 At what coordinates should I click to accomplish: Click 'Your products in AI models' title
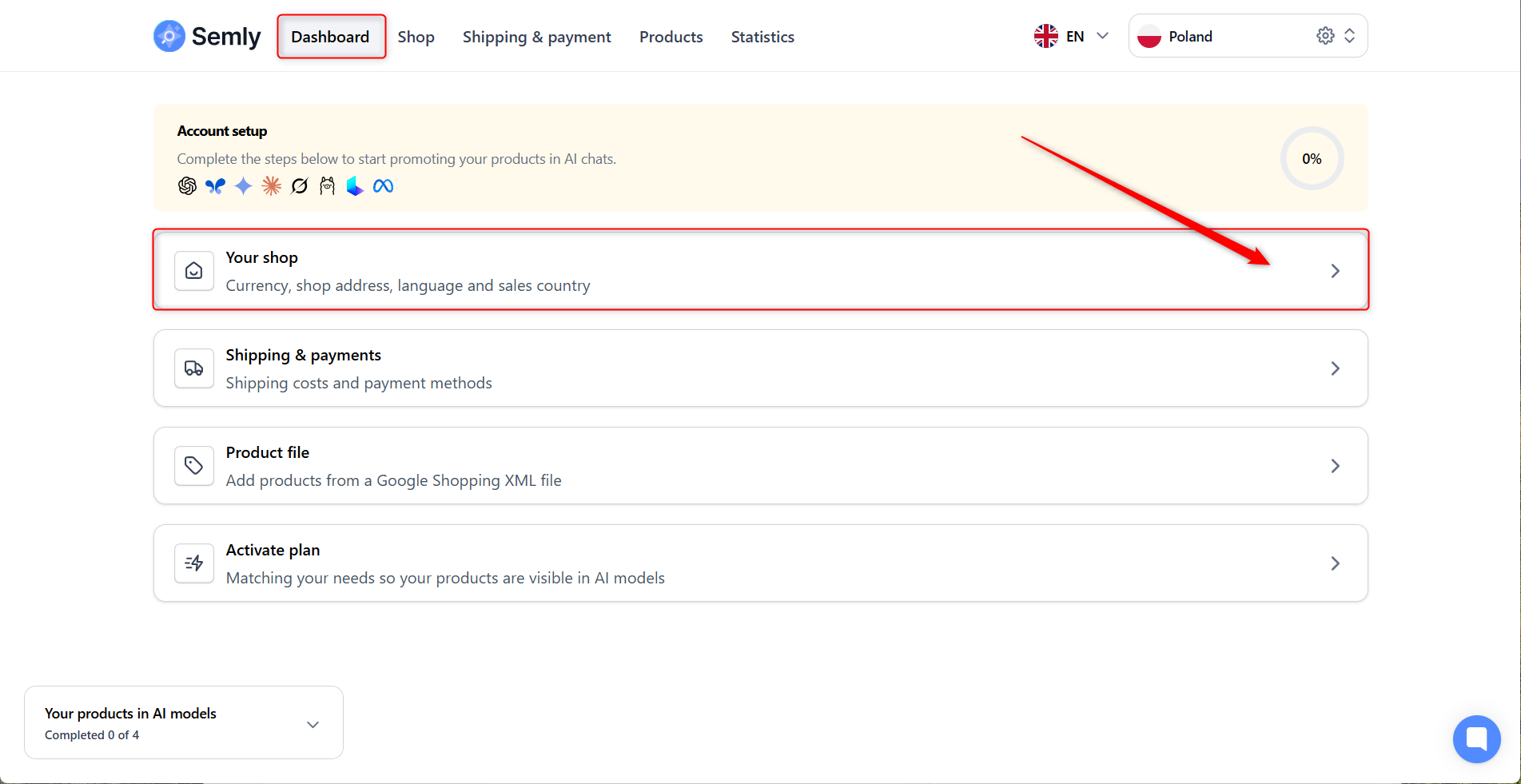130,714
